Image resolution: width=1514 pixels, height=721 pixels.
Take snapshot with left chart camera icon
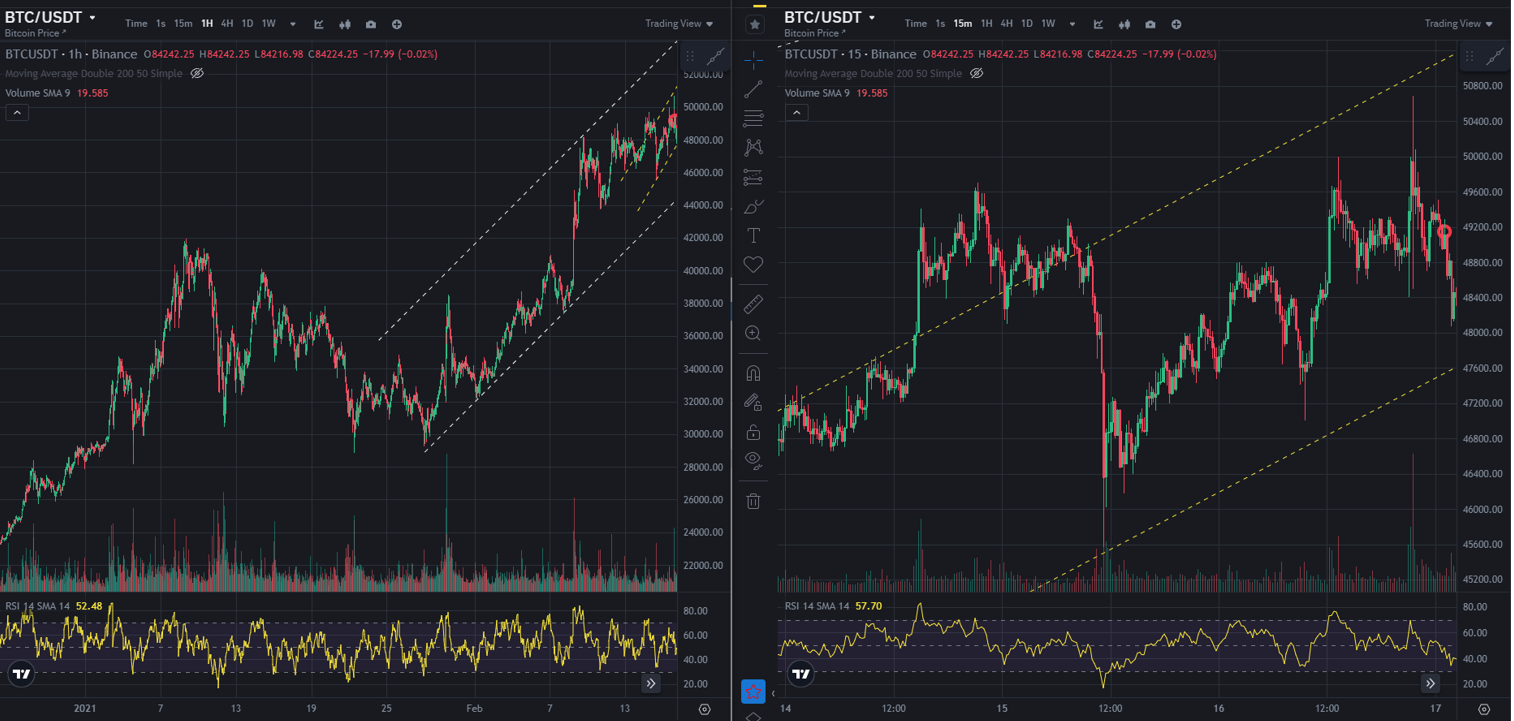371,24
